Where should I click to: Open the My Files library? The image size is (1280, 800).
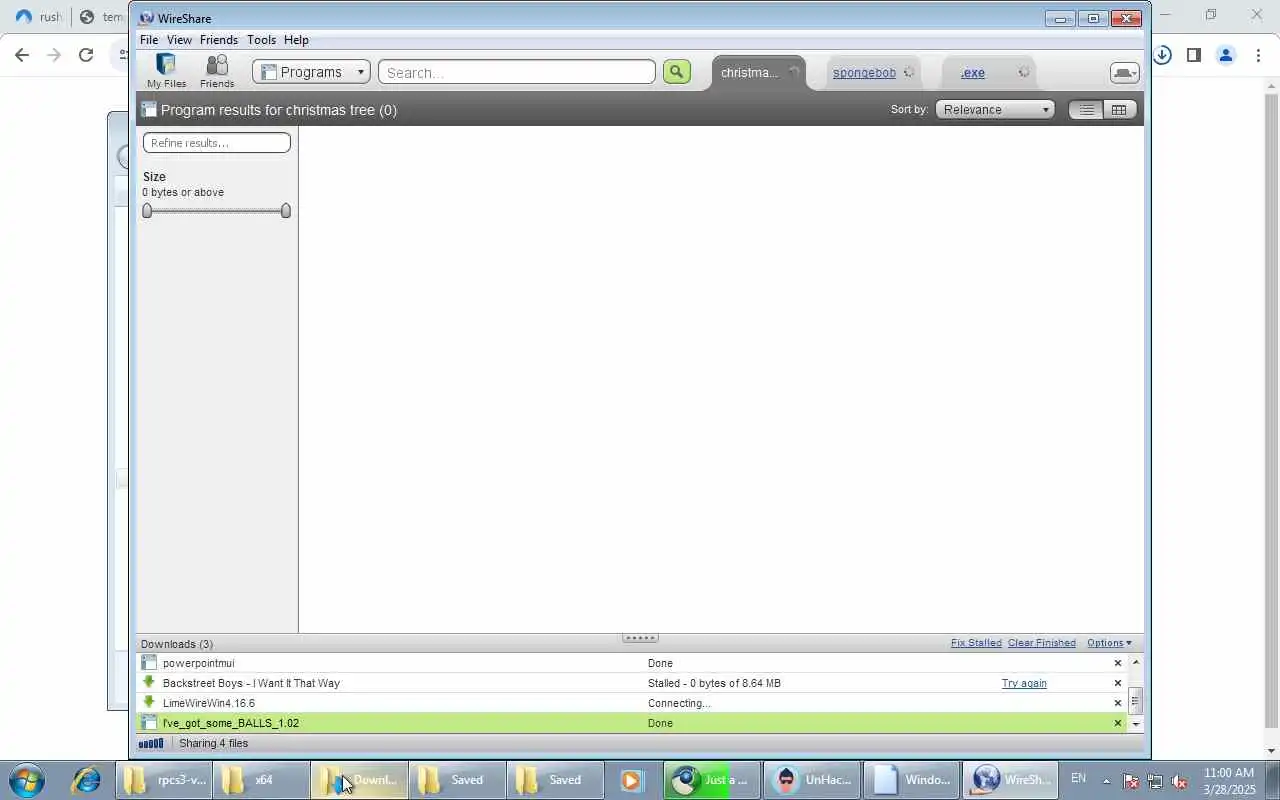click(166, 71)
